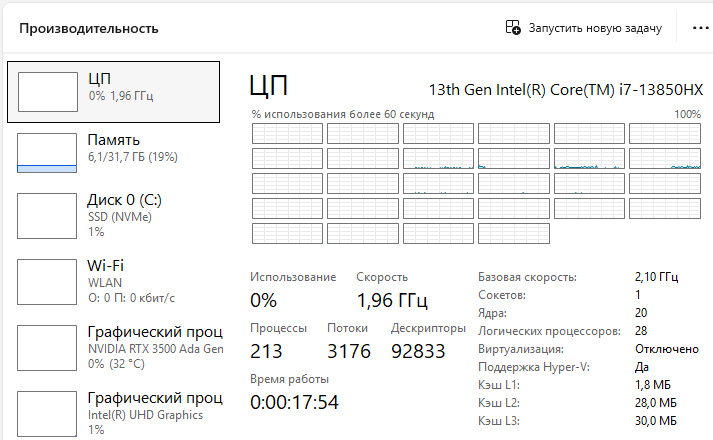The image size is (713, 440).
Task: Click the Время работы value 0:00:17:54
Action: [x=294, y=402]
